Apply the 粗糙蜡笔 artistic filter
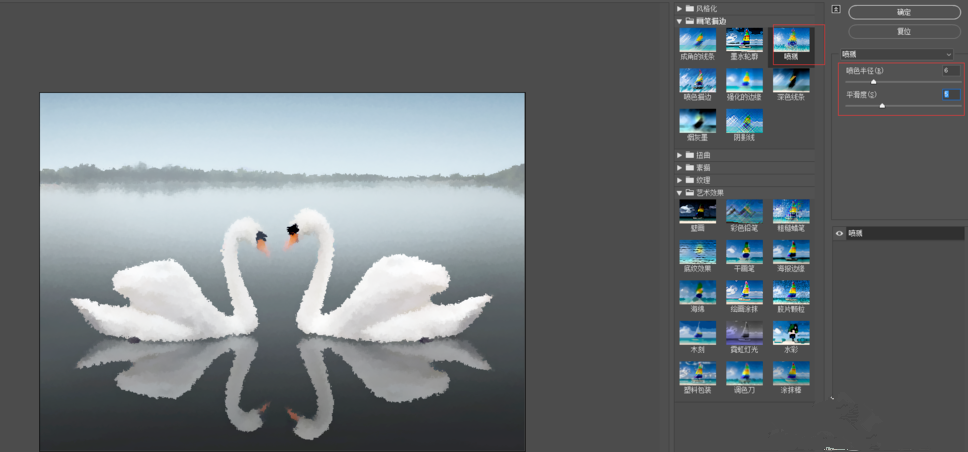Image resolution: width=968 pixels, height=452 pixels. 791,211
